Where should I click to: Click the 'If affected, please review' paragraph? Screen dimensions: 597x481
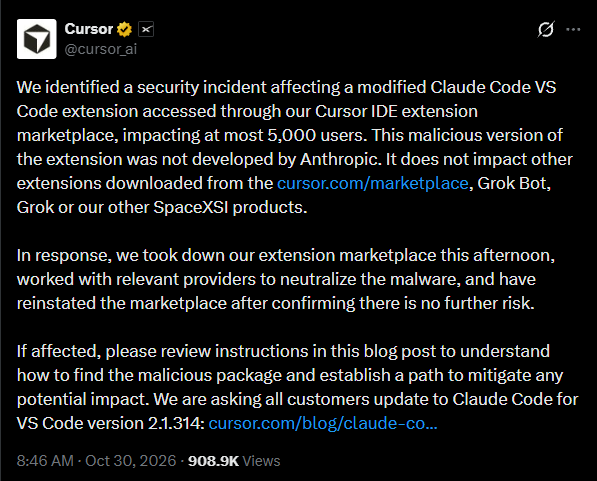pos(297,387)
